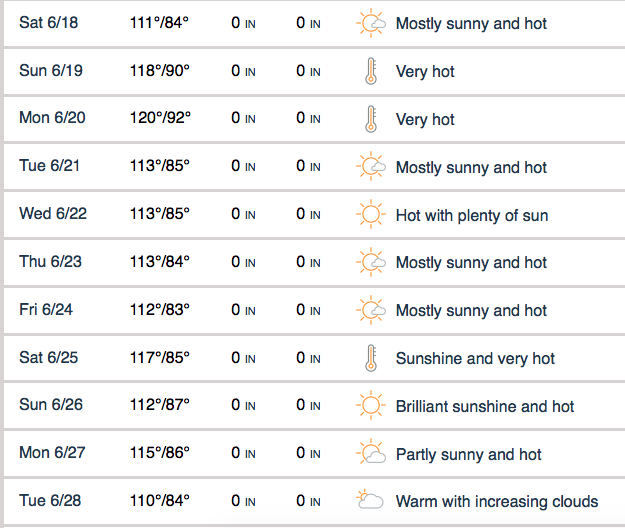
Task: Click the weather icon for Sat 6/18
Action: [x=371, y=23]
